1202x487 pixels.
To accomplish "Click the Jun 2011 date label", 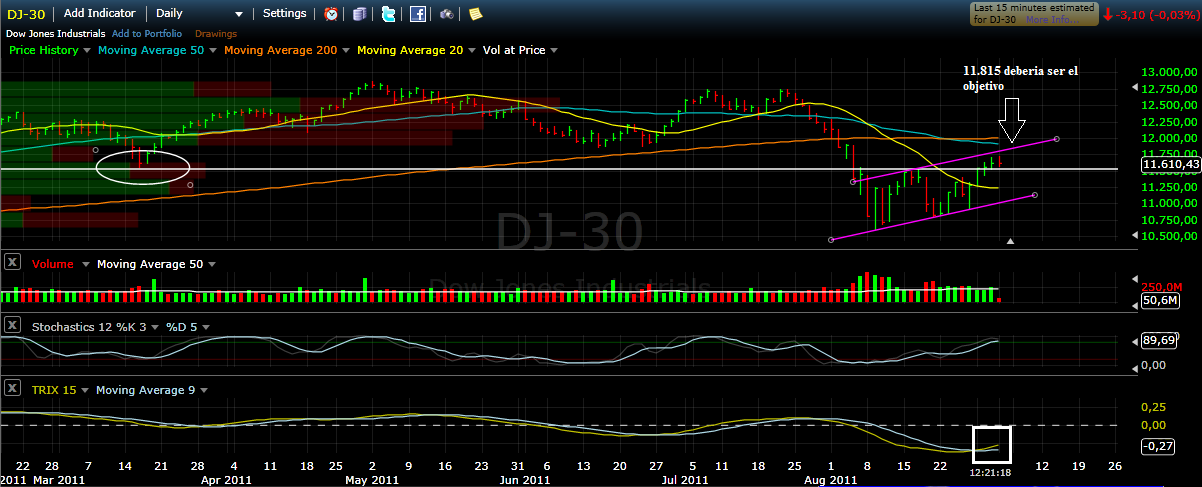I will point(523,480).
